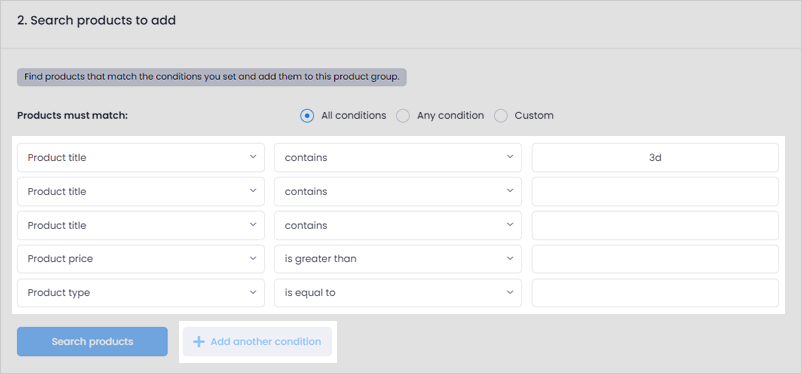Viewport: 802px width, 374px height.
Task: Select the Any condition radio button
Action: pos(403,116)
